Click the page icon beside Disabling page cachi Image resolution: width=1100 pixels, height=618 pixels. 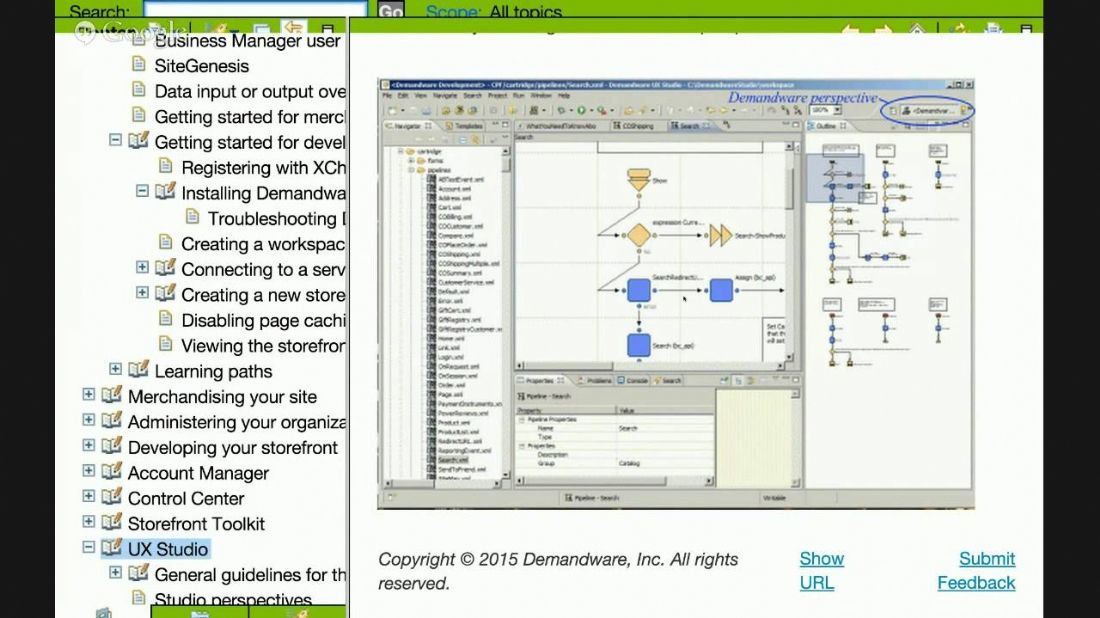click(166, 319)
